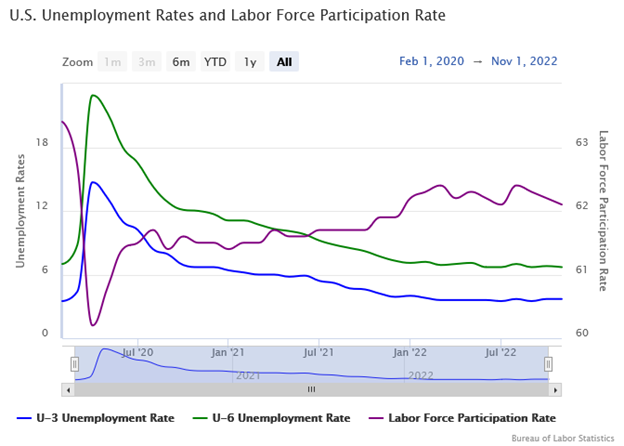Click the blue U-3 legend line marker
The width and height of the screenshot is (624, 446).
tap(28, 417)
